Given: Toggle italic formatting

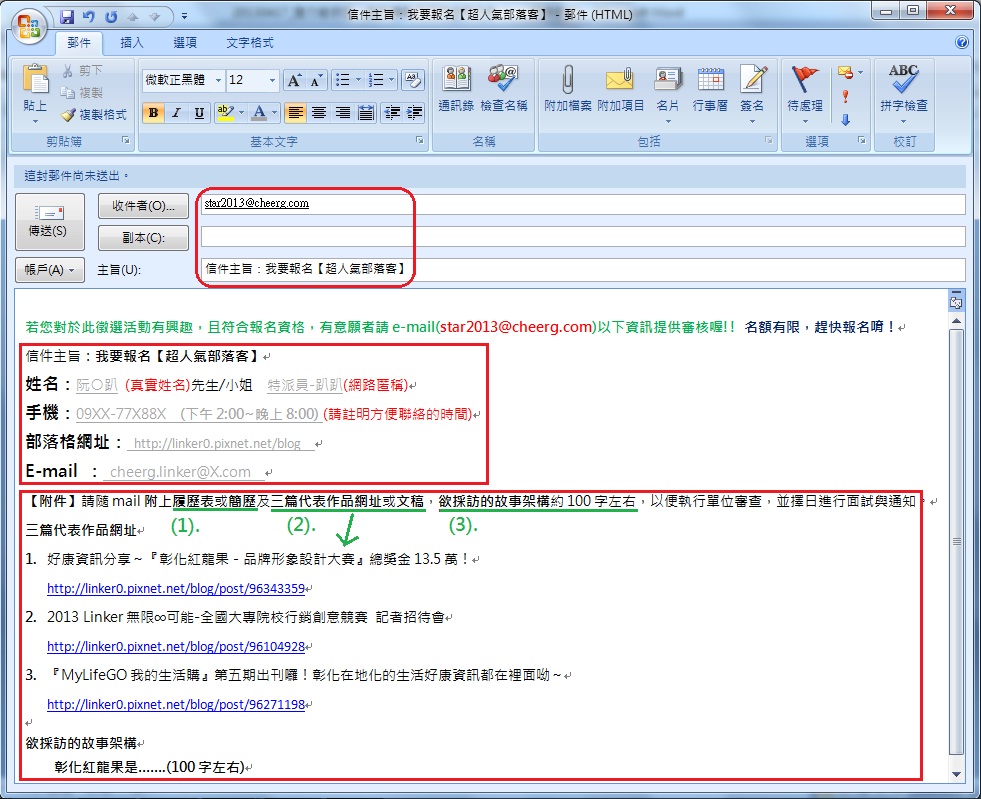Looking at the screenshot, I should point(176,113).
